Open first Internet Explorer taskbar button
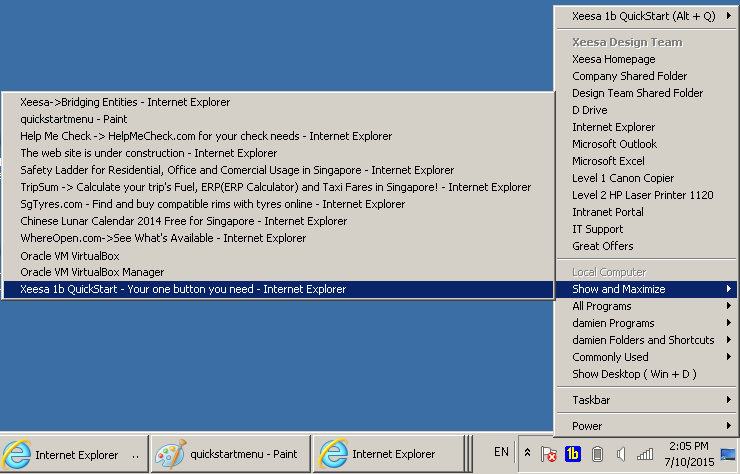Viewport: 740px width, 474px height. [74, 454]
